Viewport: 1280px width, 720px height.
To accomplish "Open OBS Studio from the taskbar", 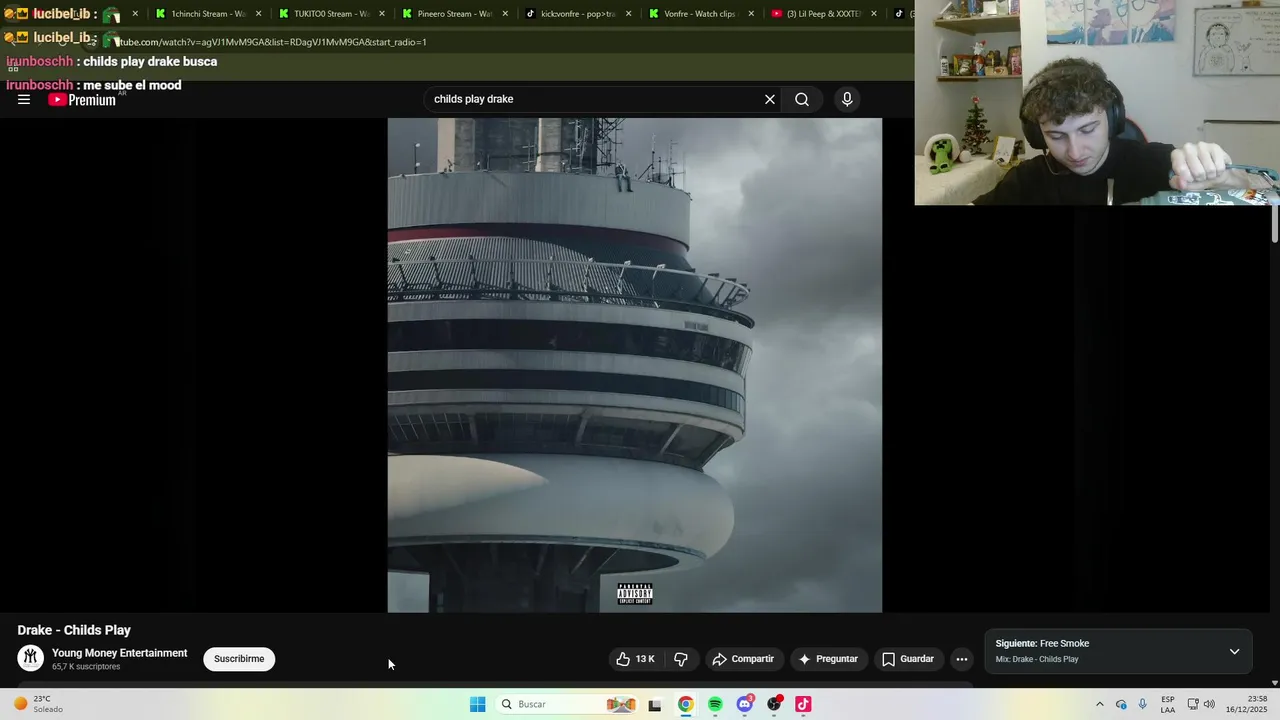I will coord(774,704).
